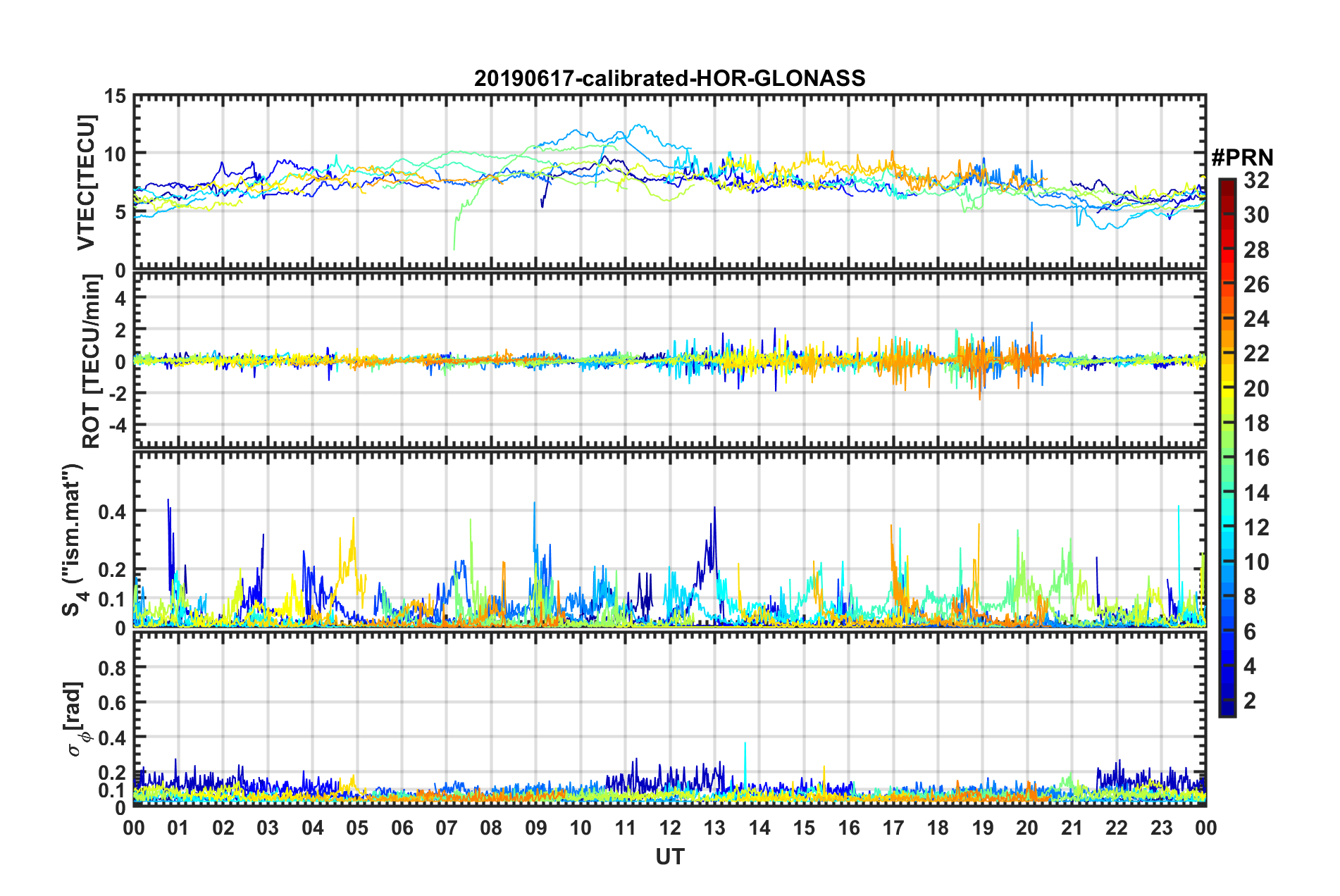Screen dimensions: 1340x896
Task: Click colorbar tick label 24
Action: (x=1256, y=319)
